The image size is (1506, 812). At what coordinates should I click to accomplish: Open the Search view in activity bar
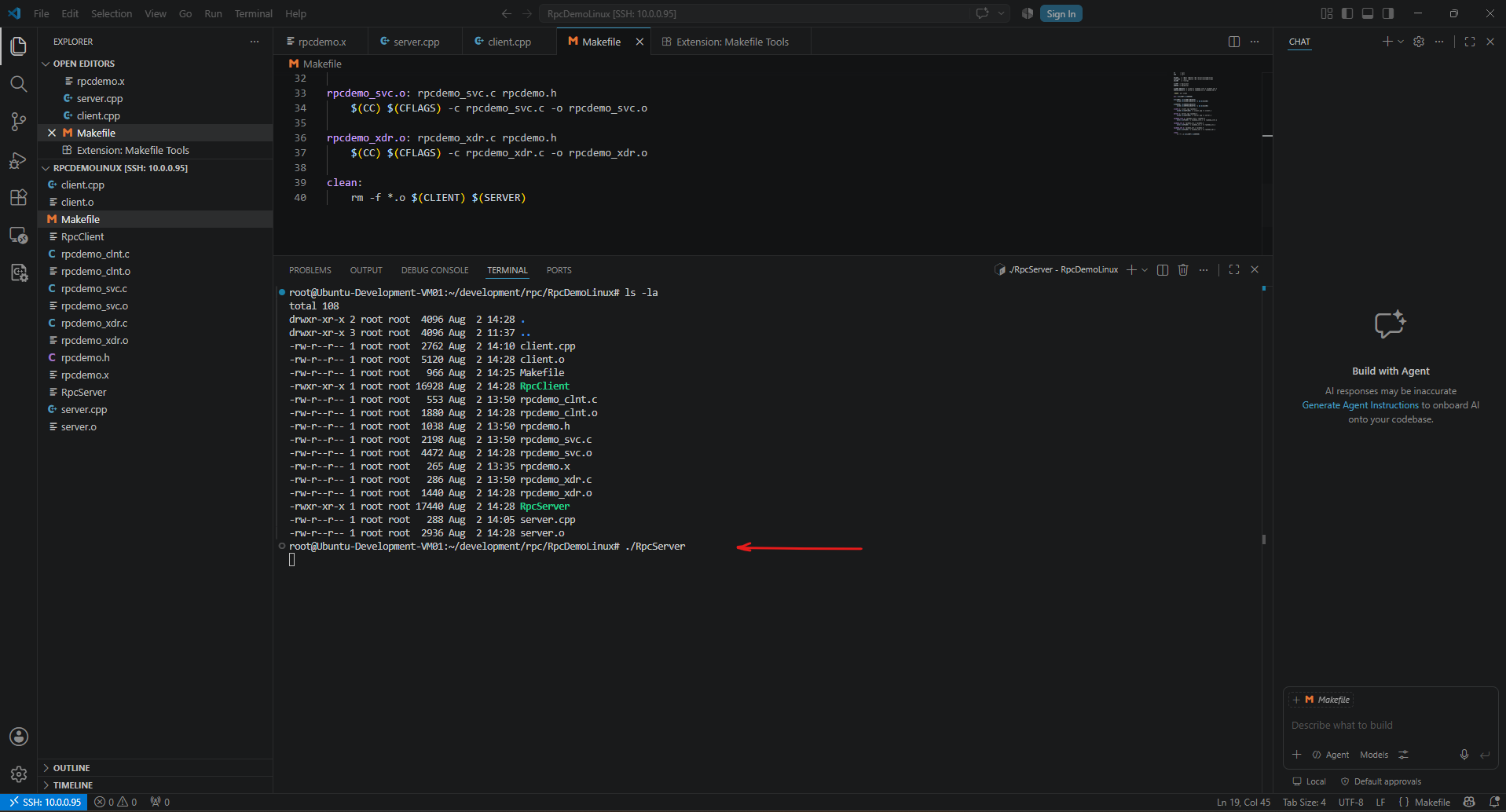click(19, 84)
